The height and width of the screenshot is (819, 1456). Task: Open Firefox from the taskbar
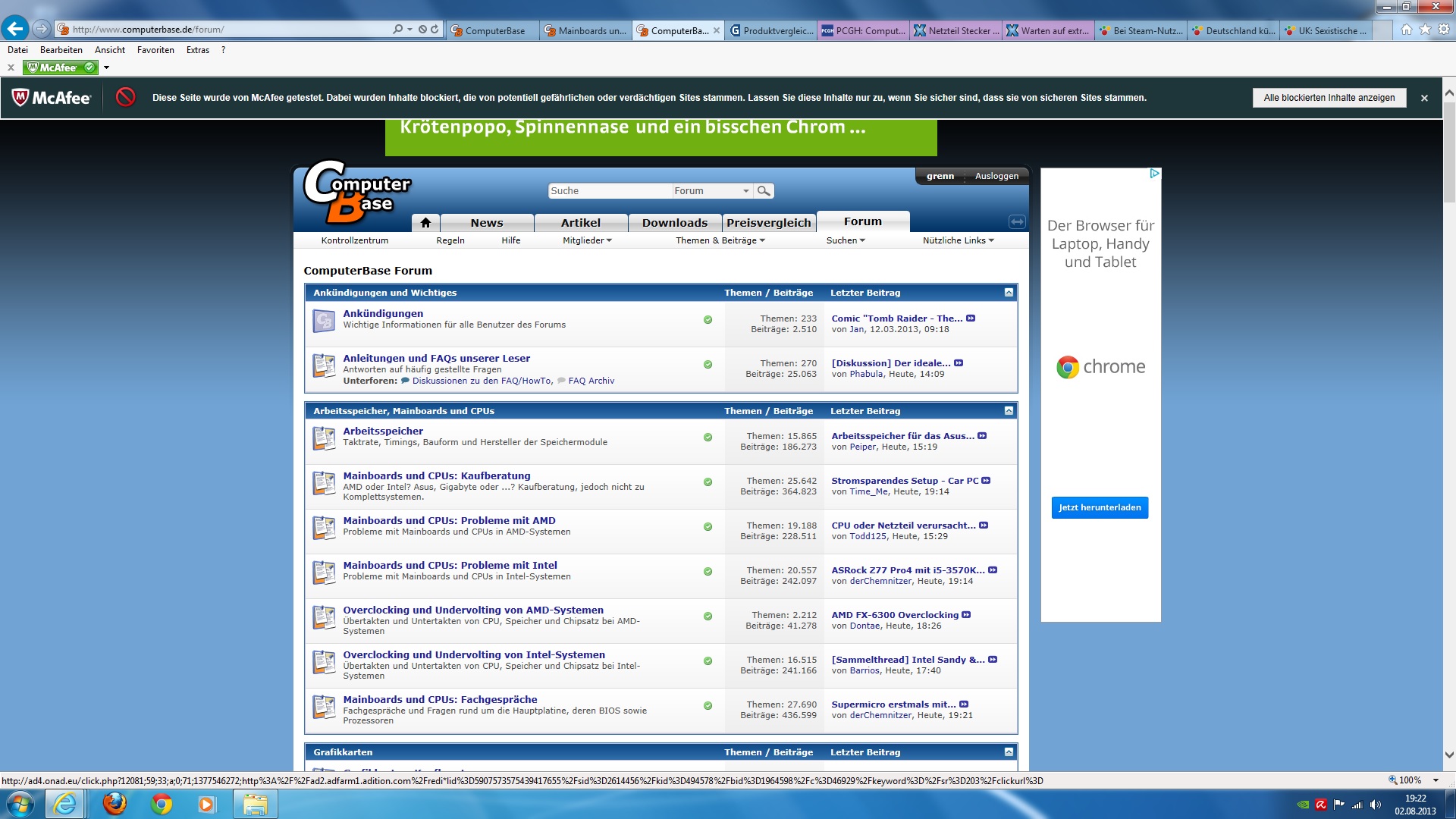115,804
